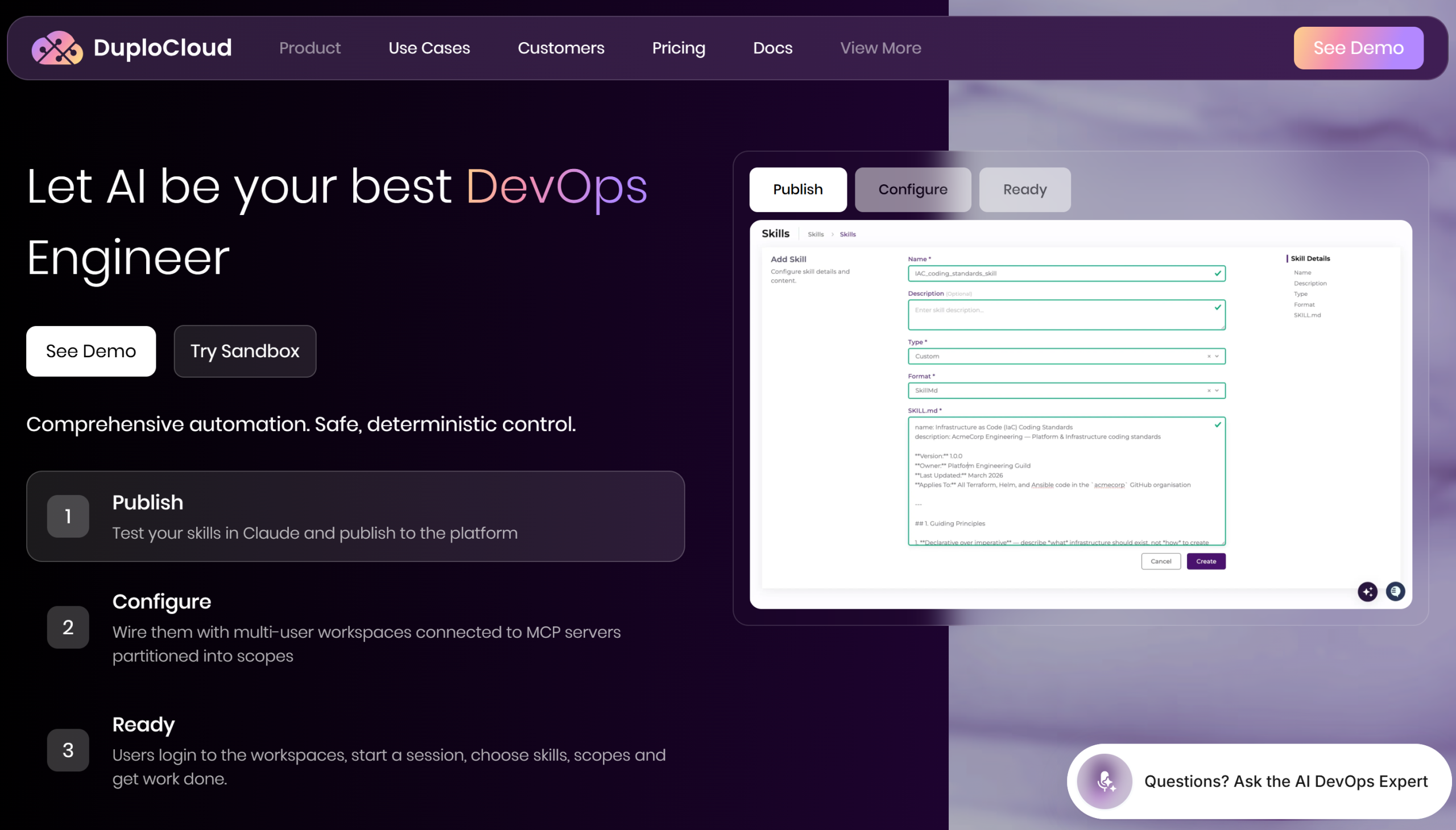Click the DuploCloud cloud logo icon
The height and width of the screenshot is (830, 1456).
click(57, 48)
